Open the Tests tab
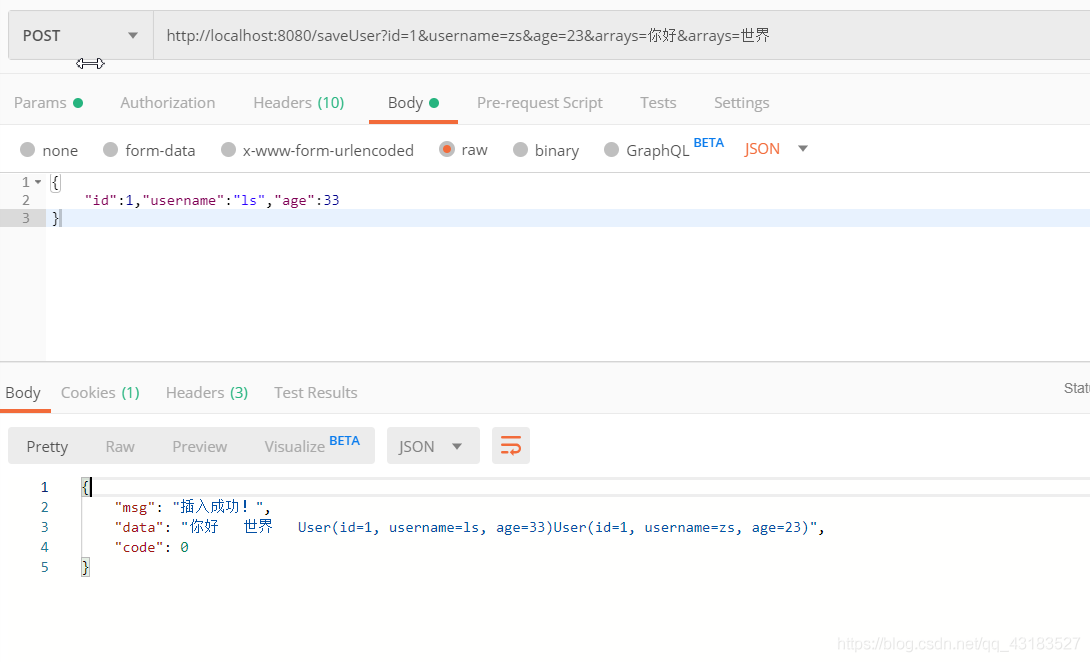 point(658,103)
